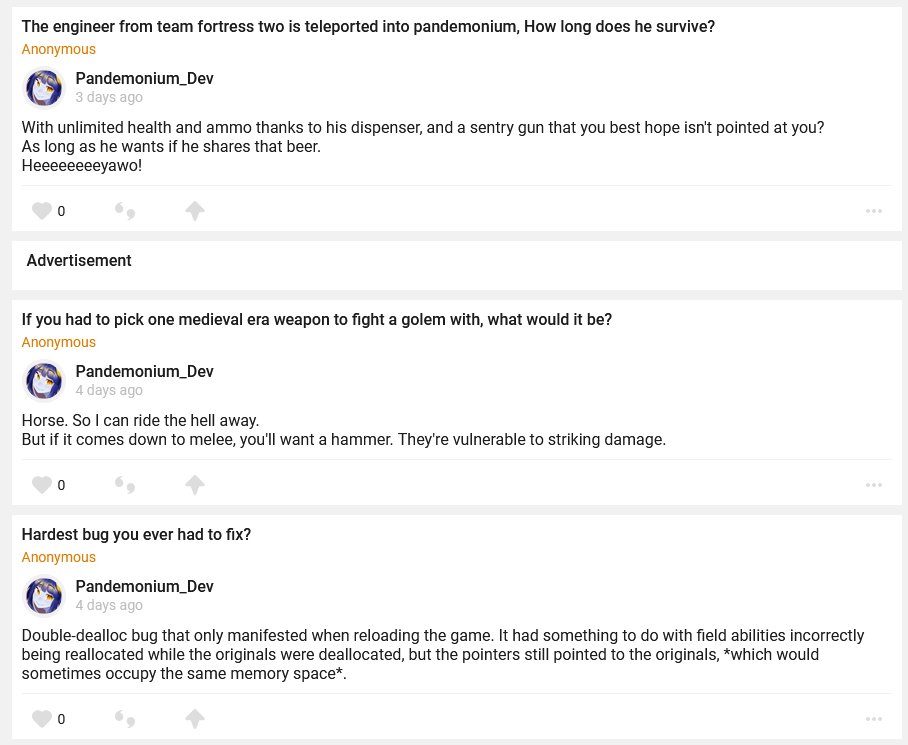This screenshot has height=745, width=908.
Task: Open the medieval weapon golem question title
Action: pos(316,320)
